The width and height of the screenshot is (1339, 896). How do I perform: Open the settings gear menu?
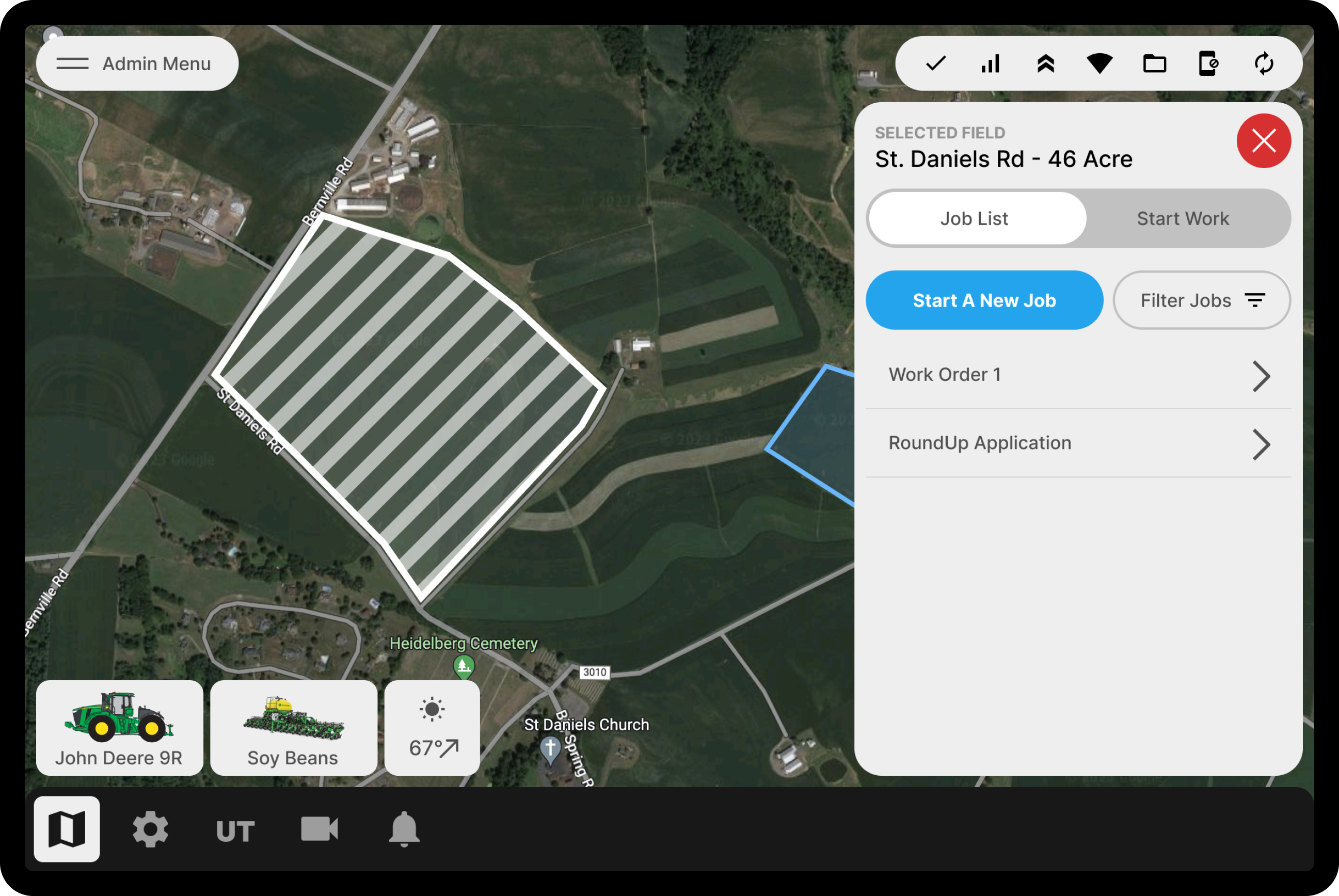[151, 829]
